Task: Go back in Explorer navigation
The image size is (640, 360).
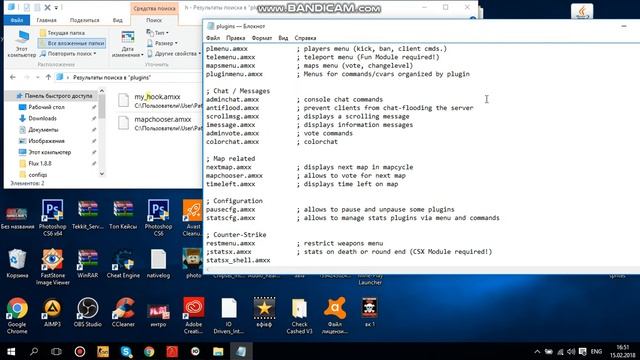Action: pos(13,77)
